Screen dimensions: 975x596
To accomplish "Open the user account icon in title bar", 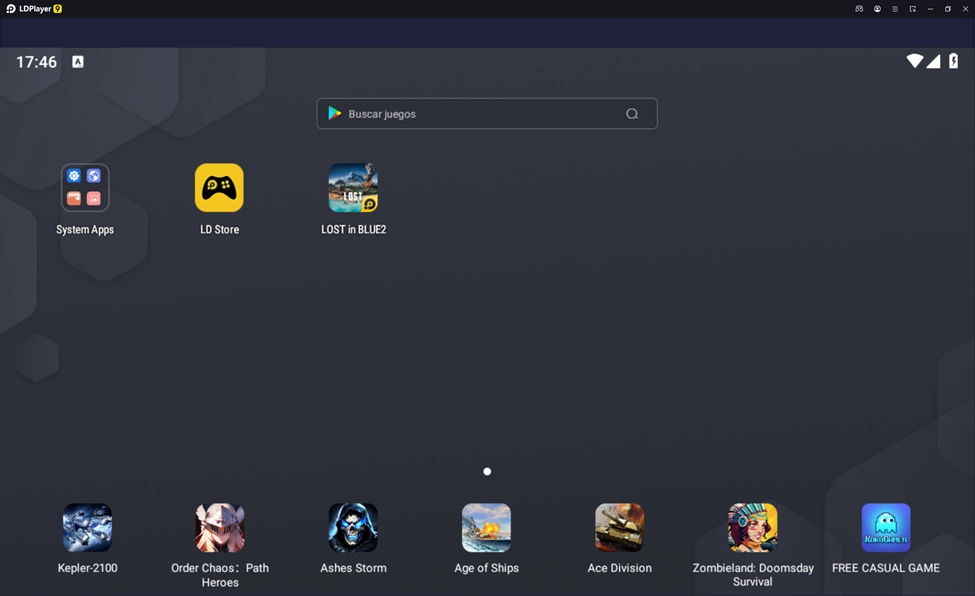I will click(x=877, y=9).
